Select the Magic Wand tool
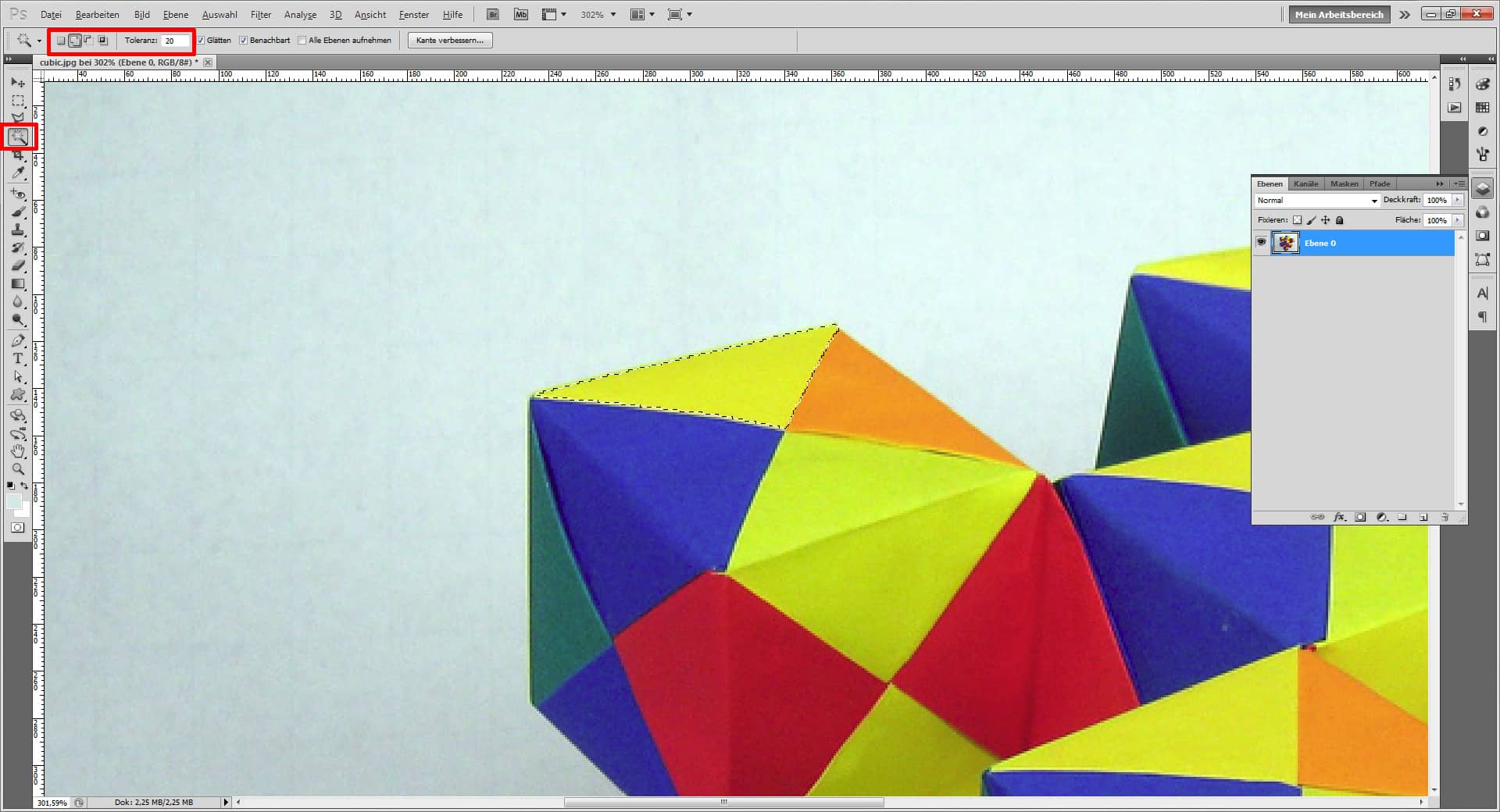Viewport: 1500px width, 812px height. pos(18,137)
